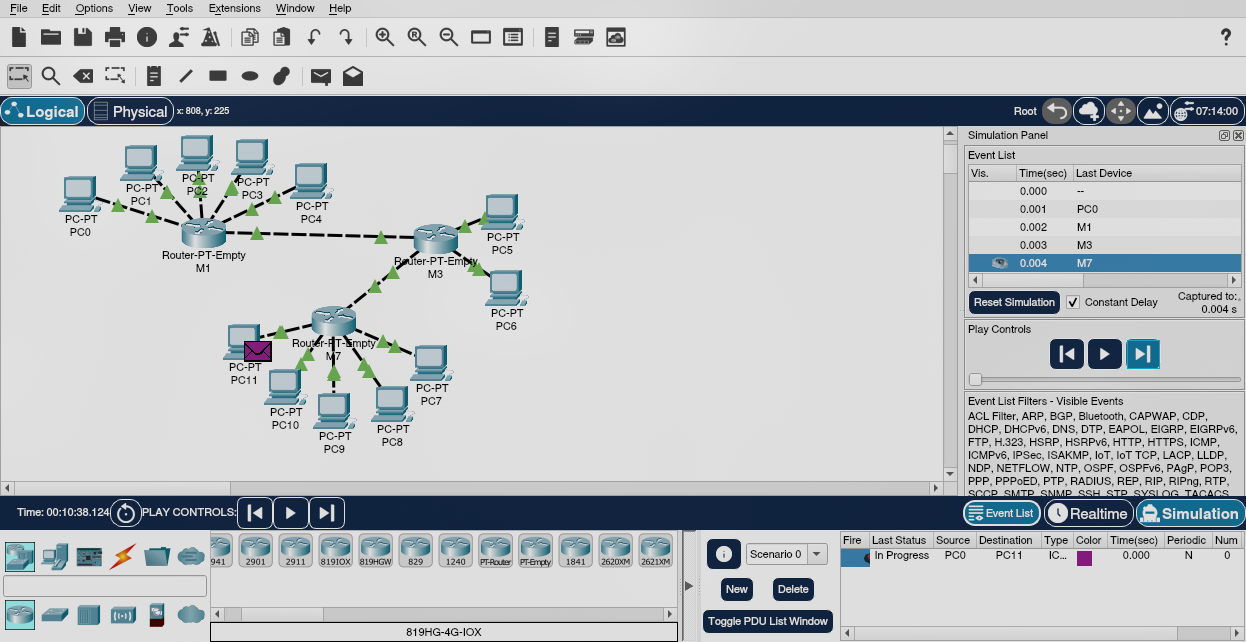The height and width of the screenshot is (642, 1246).
Task: Uncheck the Constant Delay checkbox
Action: [1073, 302]
